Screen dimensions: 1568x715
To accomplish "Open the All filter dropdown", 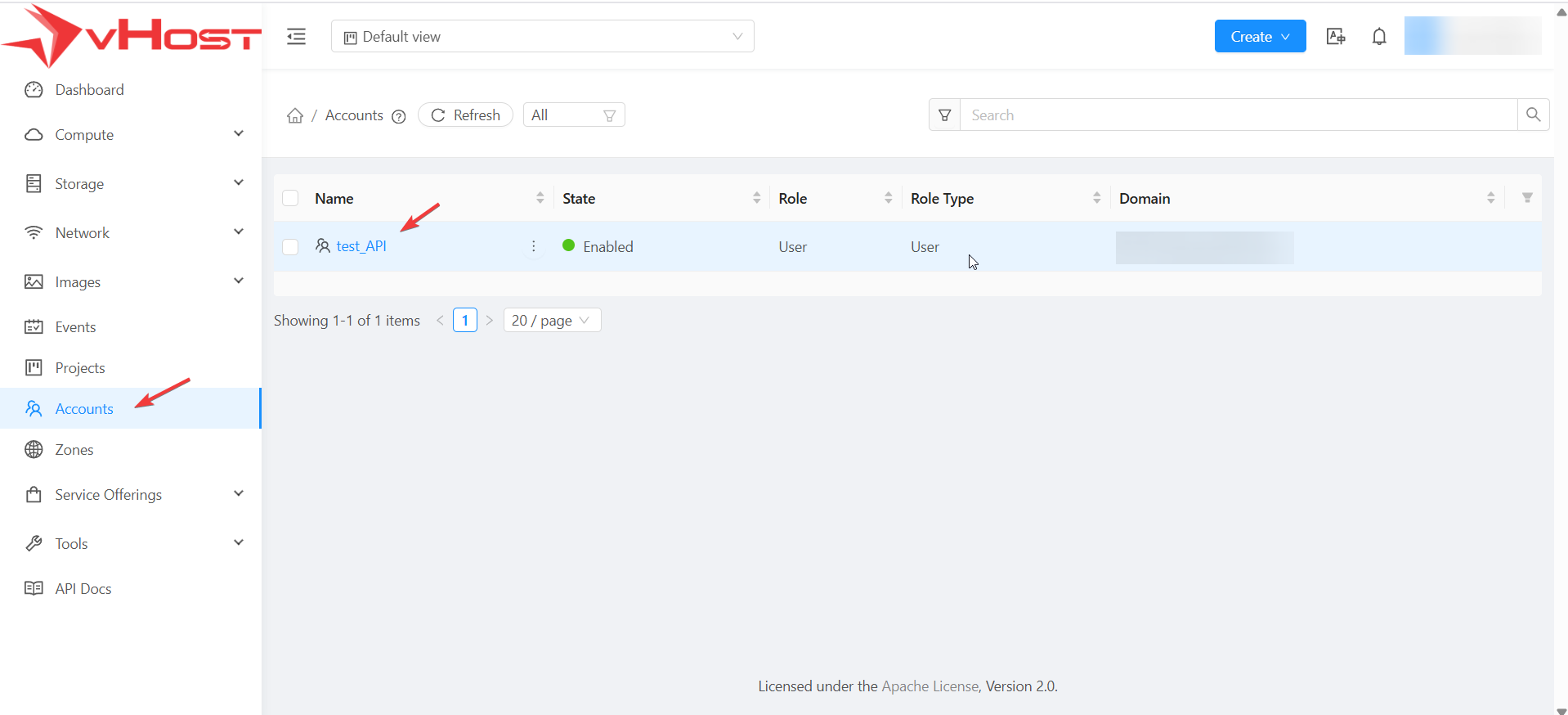I will [573, 115].
